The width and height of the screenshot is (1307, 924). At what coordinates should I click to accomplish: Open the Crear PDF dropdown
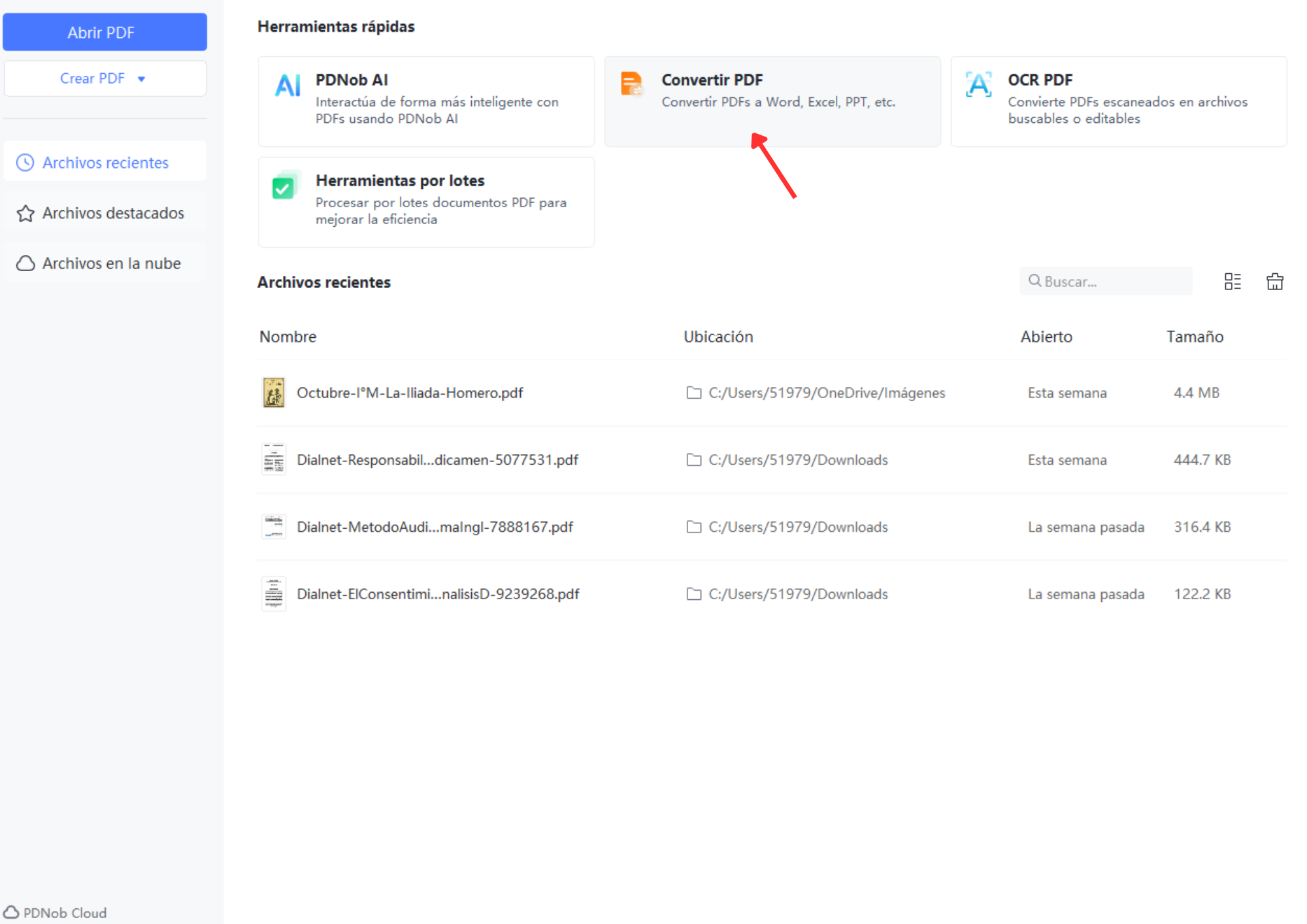pos(105,78)
